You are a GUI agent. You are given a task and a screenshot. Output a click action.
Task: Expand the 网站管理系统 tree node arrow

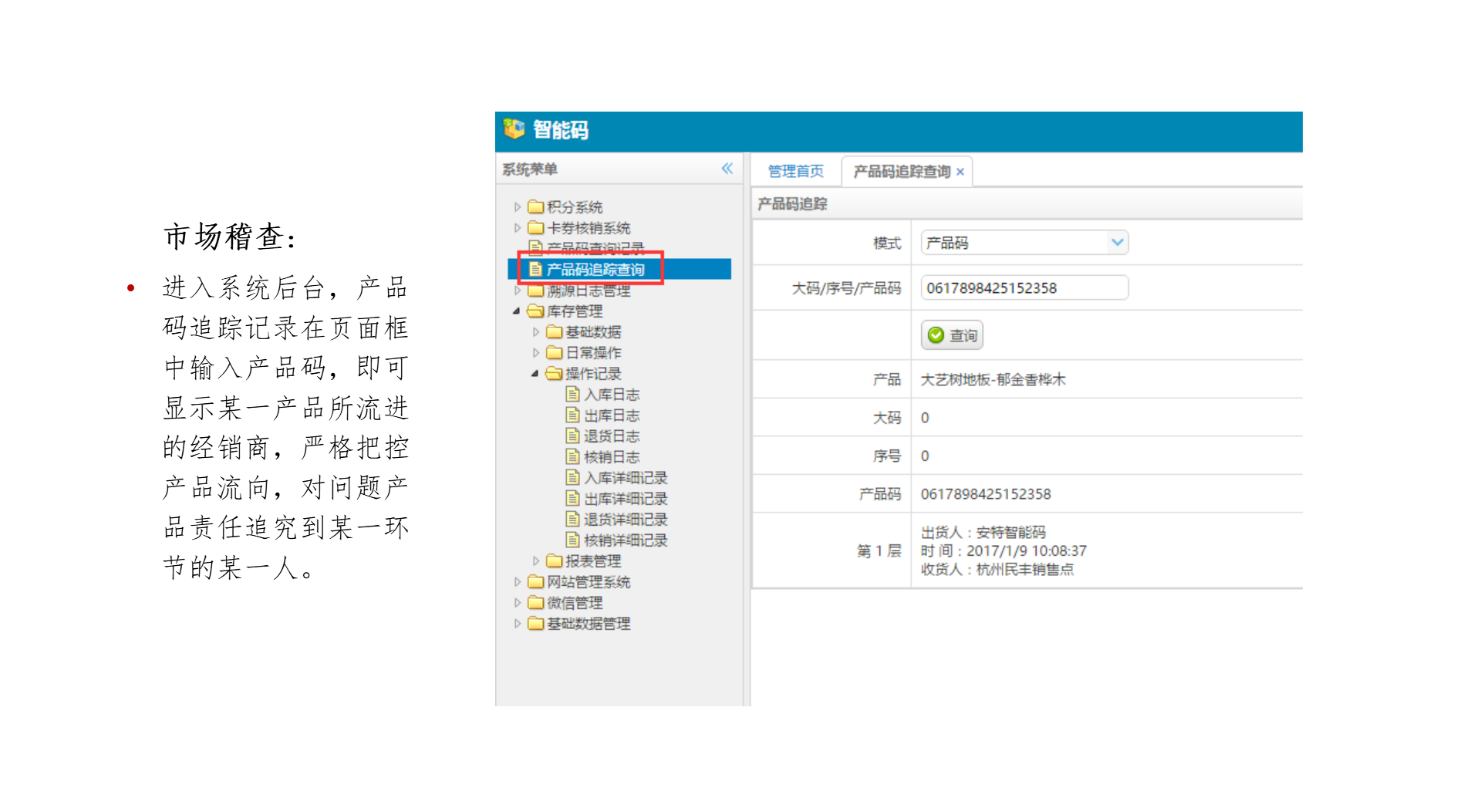[x=518, y=582]
